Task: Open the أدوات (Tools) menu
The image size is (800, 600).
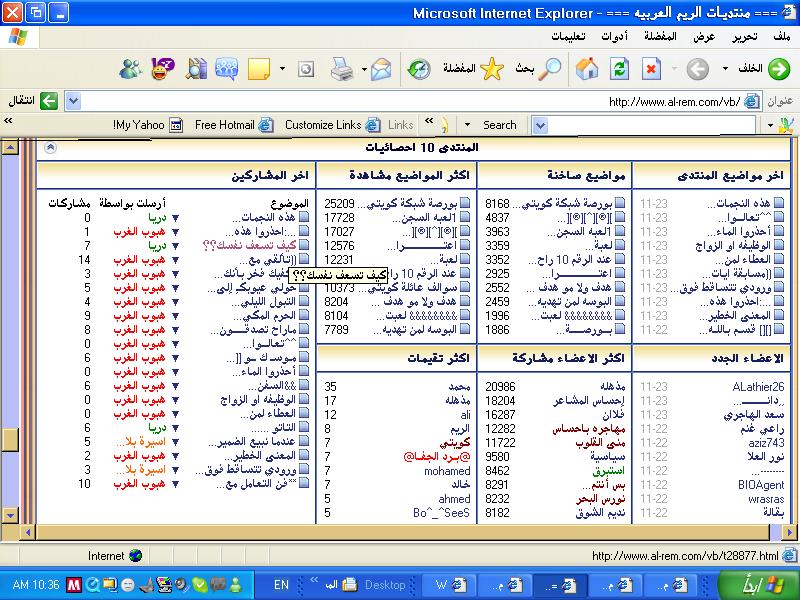Action: pyautogui.click(x=614, y=36)
